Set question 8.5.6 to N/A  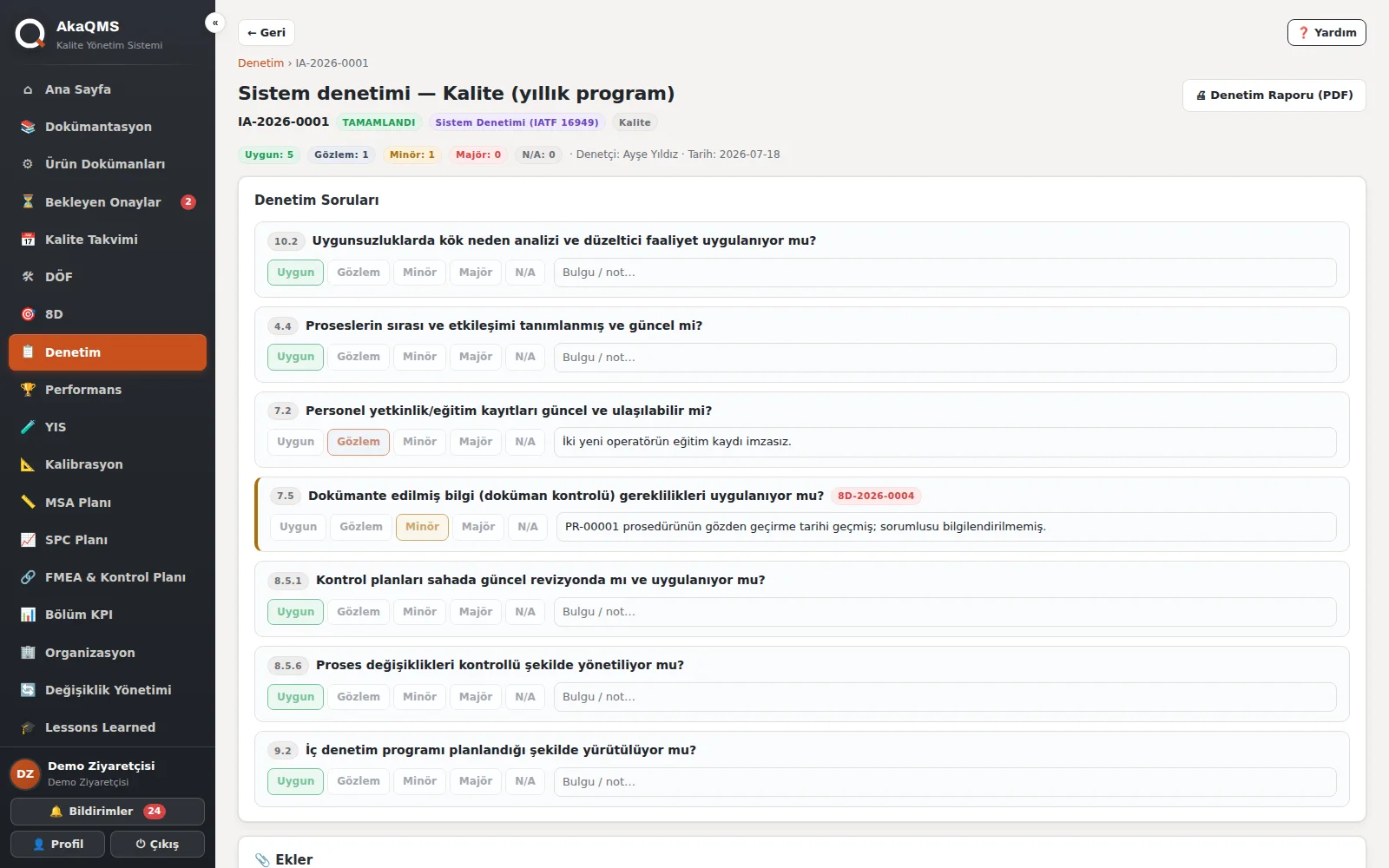coord(525,697)
